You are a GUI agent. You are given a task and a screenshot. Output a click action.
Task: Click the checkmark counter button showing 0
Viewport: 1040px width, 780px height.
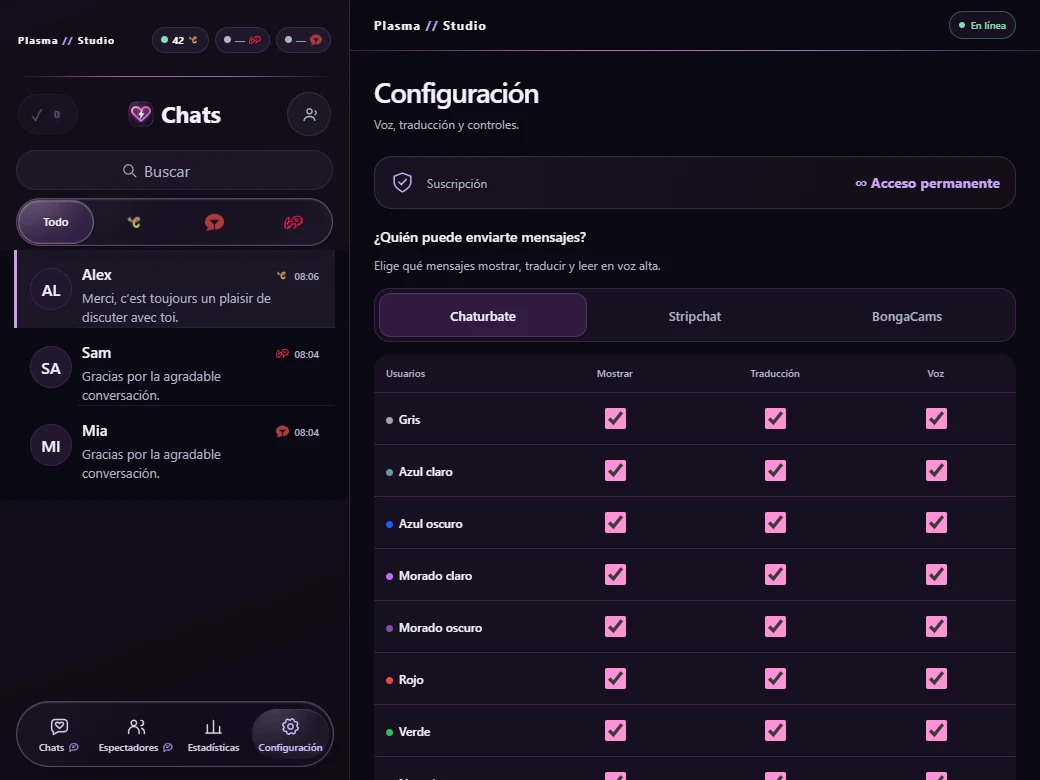47,115
